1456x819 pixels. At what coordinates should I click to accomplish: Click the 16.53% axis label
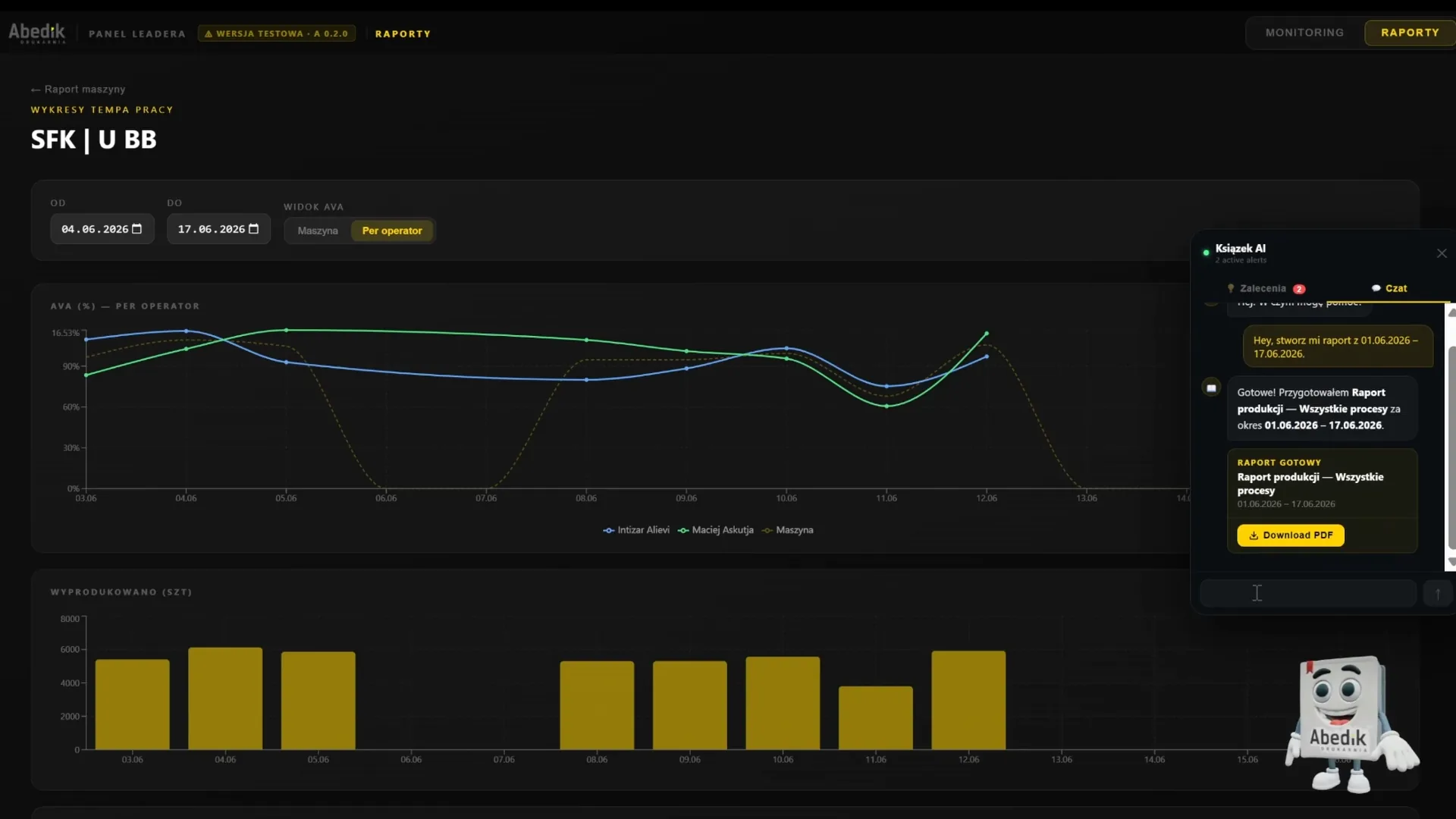point(65,333)
